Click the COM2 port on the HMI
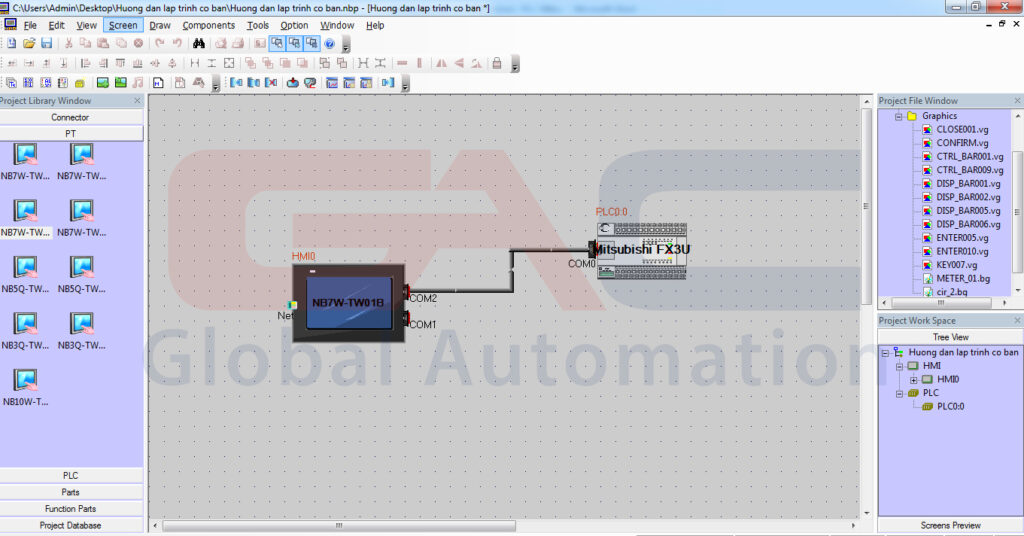 tap(407, 291)
